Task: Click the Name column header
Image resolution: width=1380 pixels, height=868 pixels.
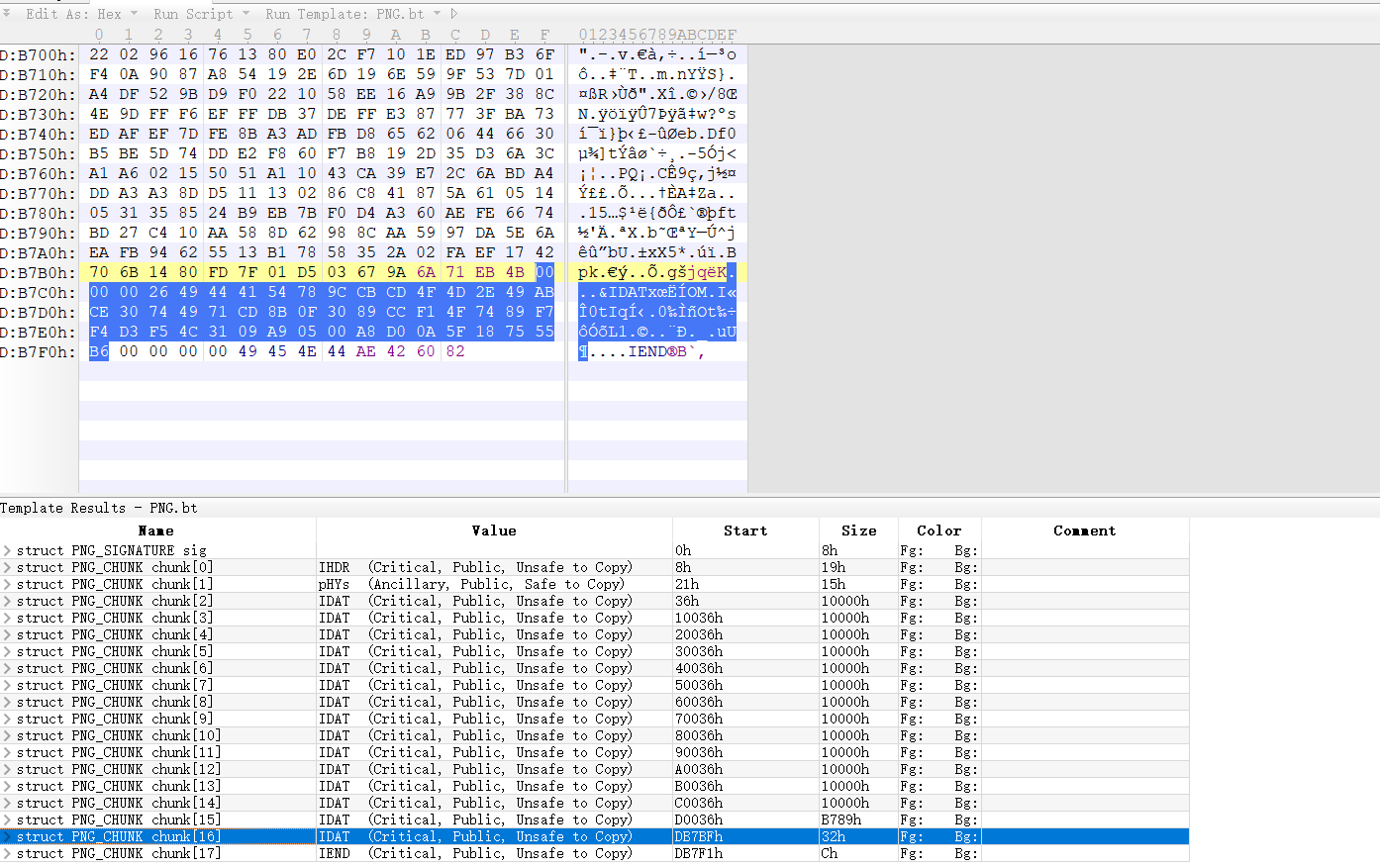Action: pyautogui.click(x=156, y=530)
